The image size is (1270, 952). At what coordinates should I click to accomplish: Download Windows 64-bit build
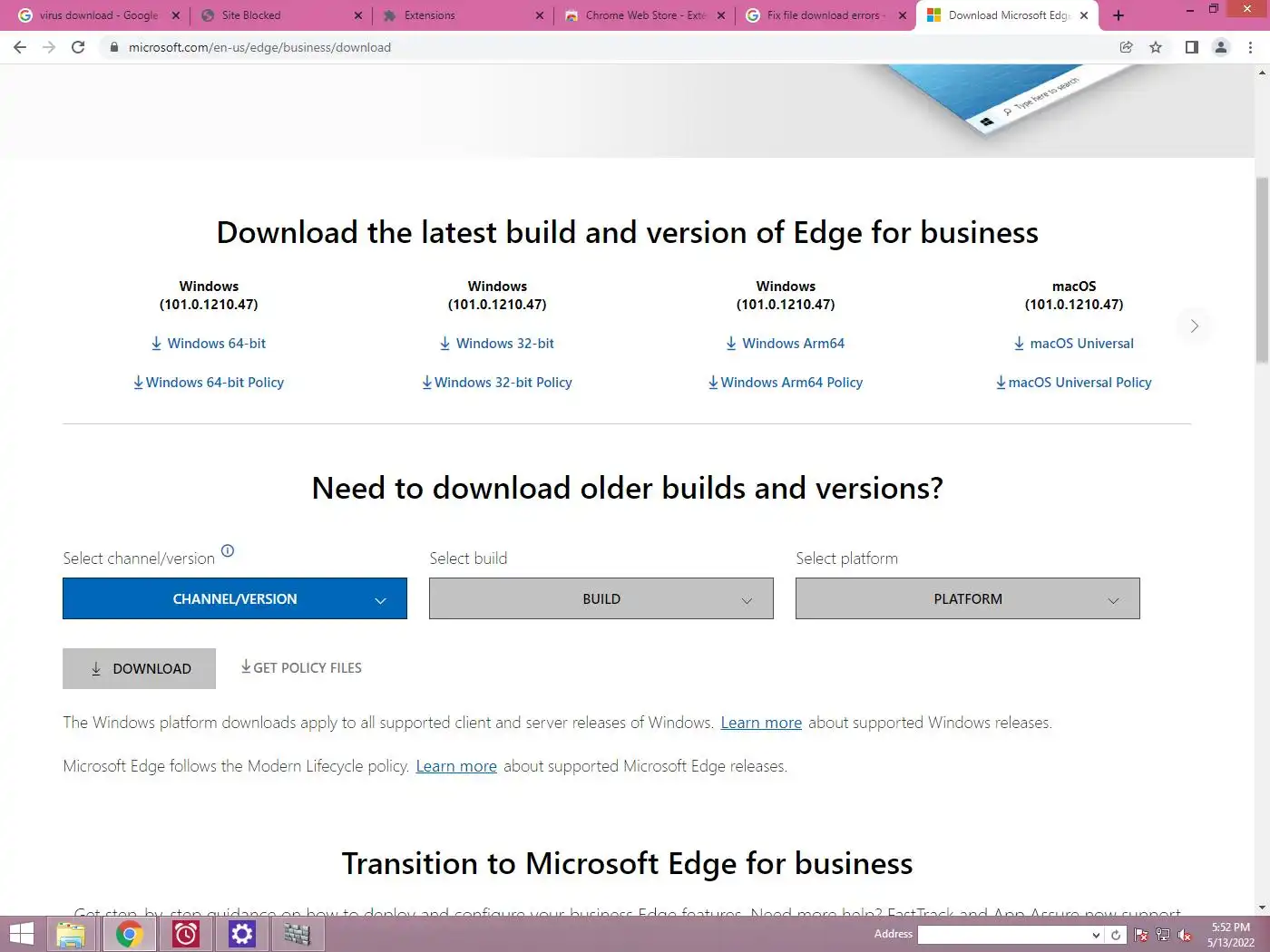pyautogui.click(x=209, y=343)
